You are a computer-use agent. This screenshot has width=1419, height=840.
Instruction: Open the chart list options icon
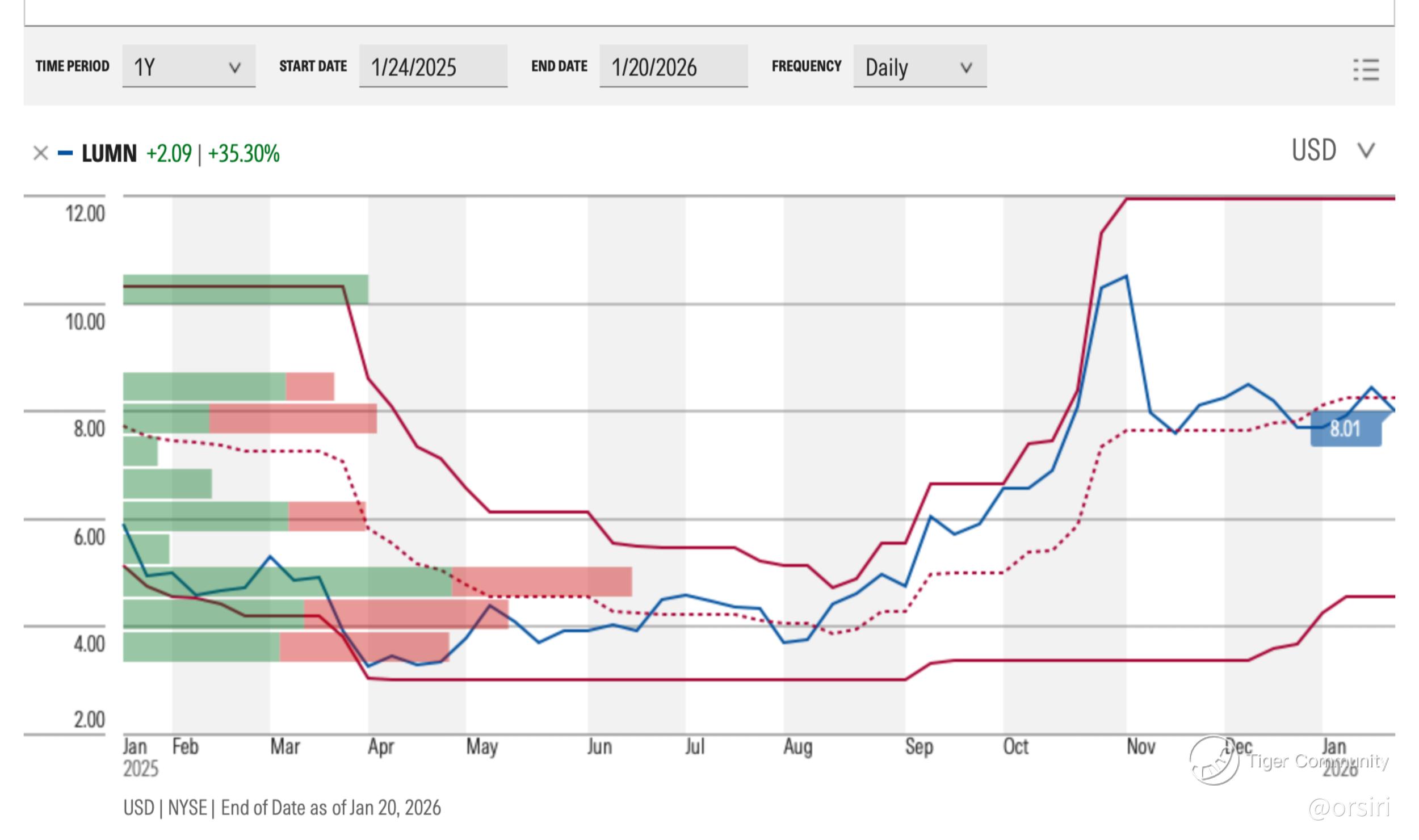(1366, 70)
